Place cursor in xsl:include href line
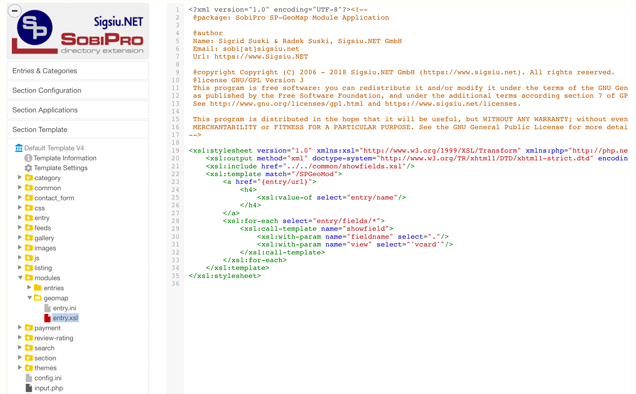This screenshot has height=394, width=636. pyautogui.click(x=310, y=166)
